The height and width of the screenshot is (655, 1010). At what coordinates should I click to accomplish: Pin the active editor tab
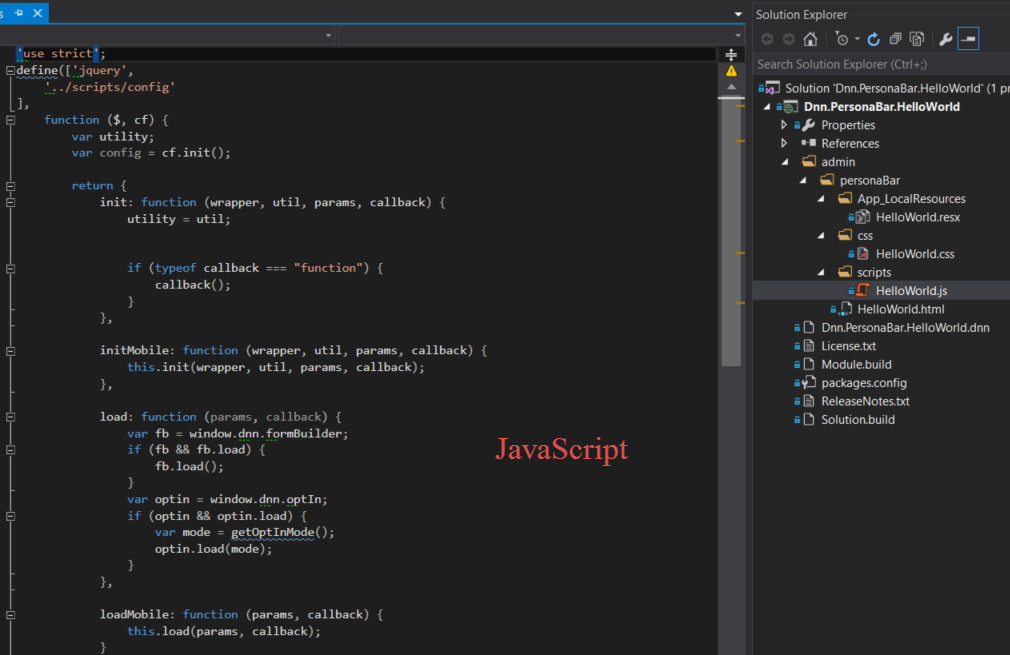19,12
